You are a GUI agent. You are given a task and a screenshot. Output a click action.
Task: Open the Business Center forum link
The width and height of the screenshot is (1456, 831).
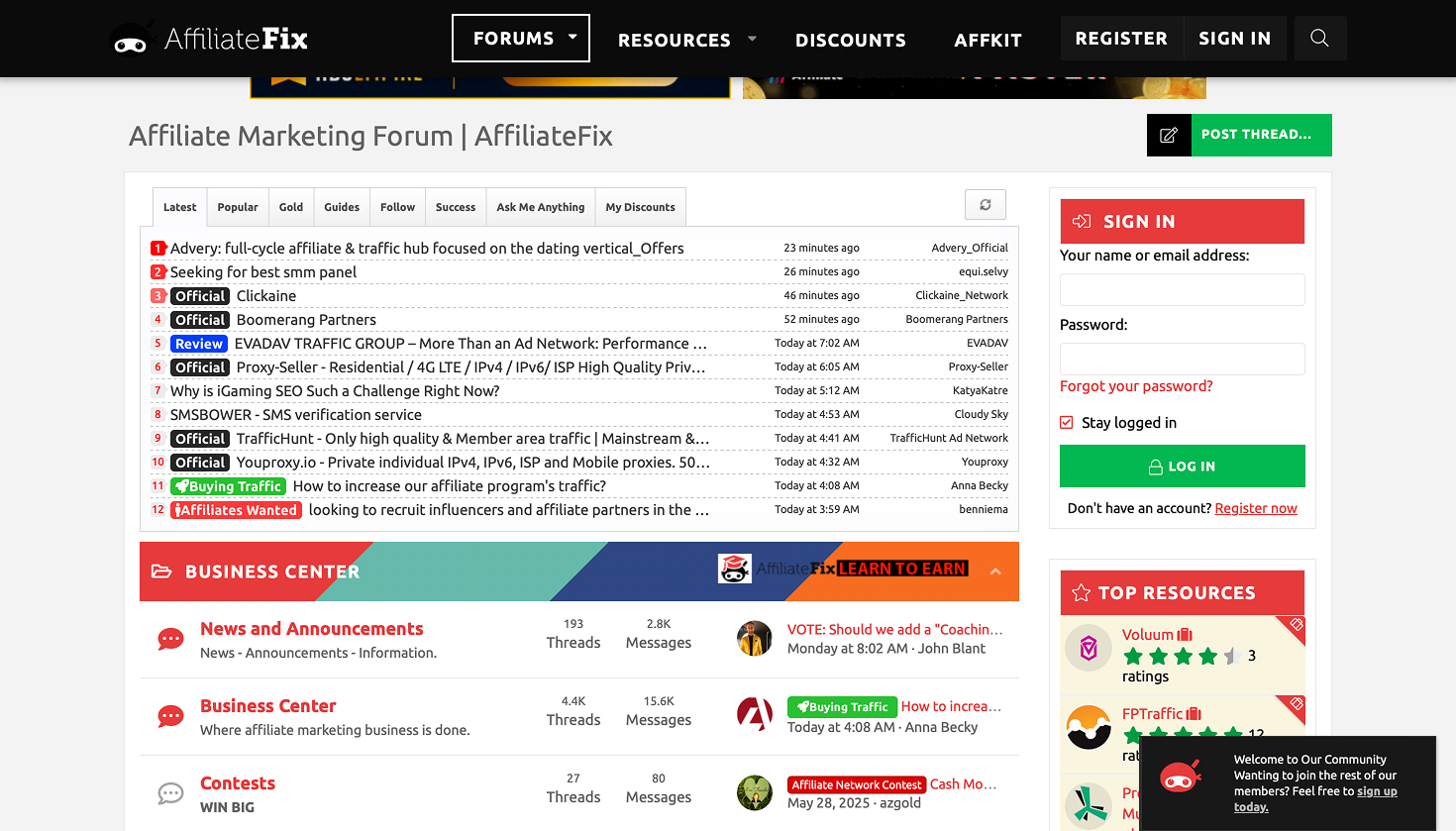tap(268, 706)
